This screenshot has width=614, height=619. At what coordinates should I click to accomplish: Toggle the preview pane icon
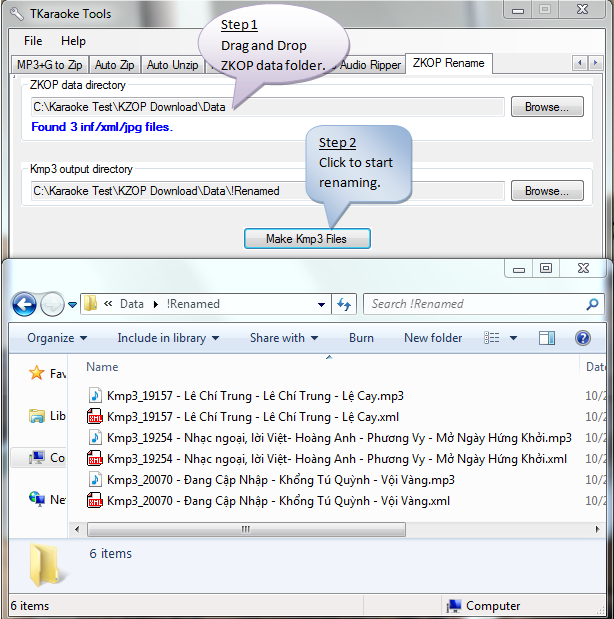(547, 338)
